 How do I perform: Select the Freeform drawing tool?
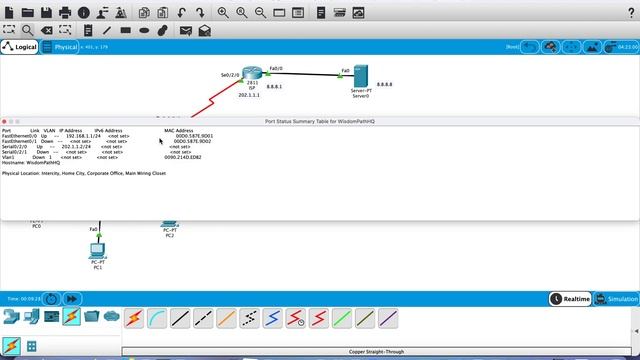tap(162, 30)
